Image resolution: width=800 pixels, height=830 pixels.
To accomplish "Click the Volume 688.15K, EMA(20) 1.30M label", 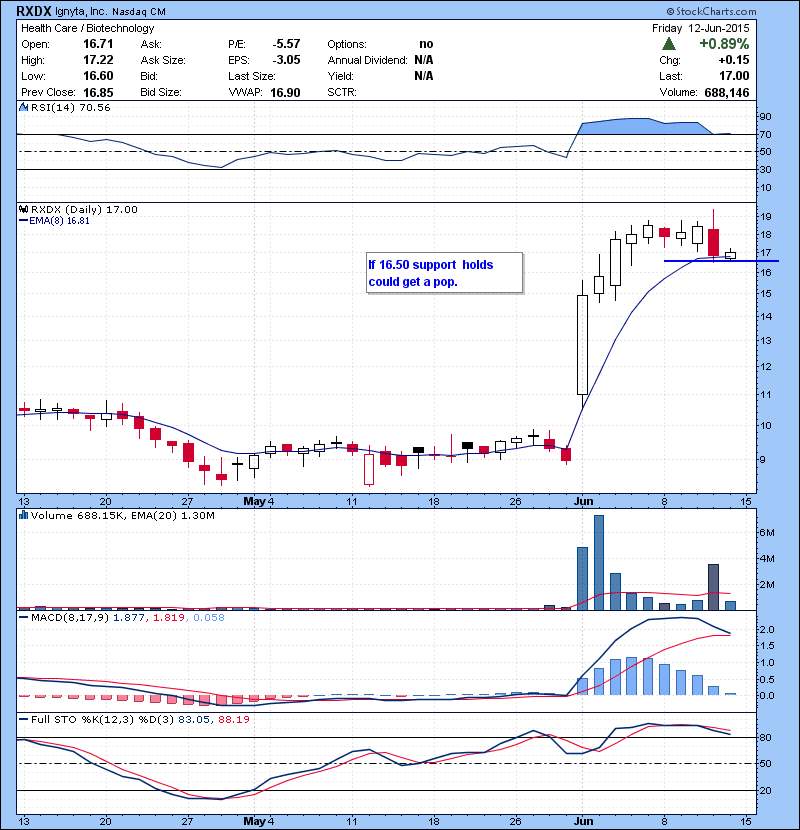I will (x=123, y=515).
